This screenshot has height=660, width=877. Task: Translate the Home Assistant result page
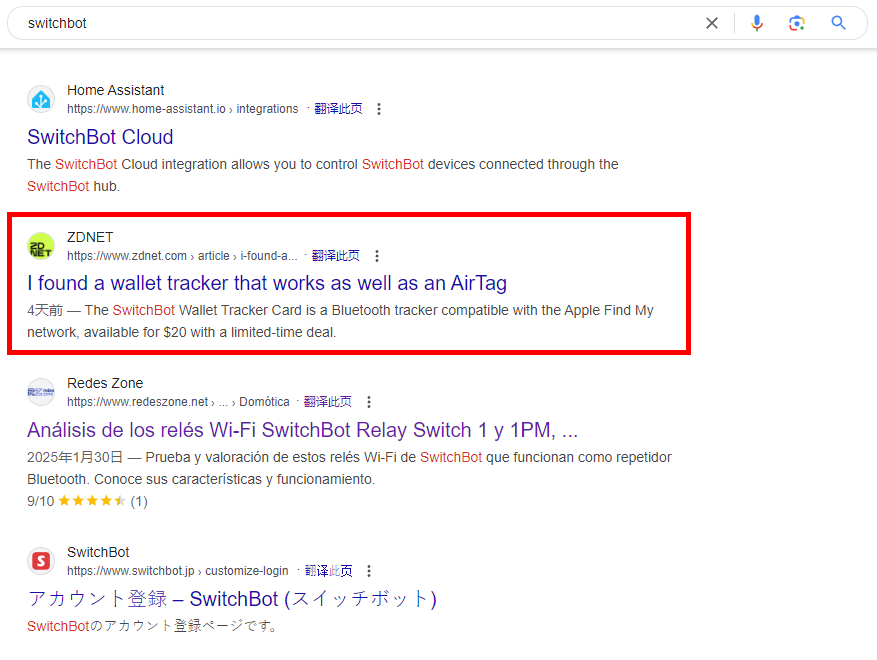(338, 109)
